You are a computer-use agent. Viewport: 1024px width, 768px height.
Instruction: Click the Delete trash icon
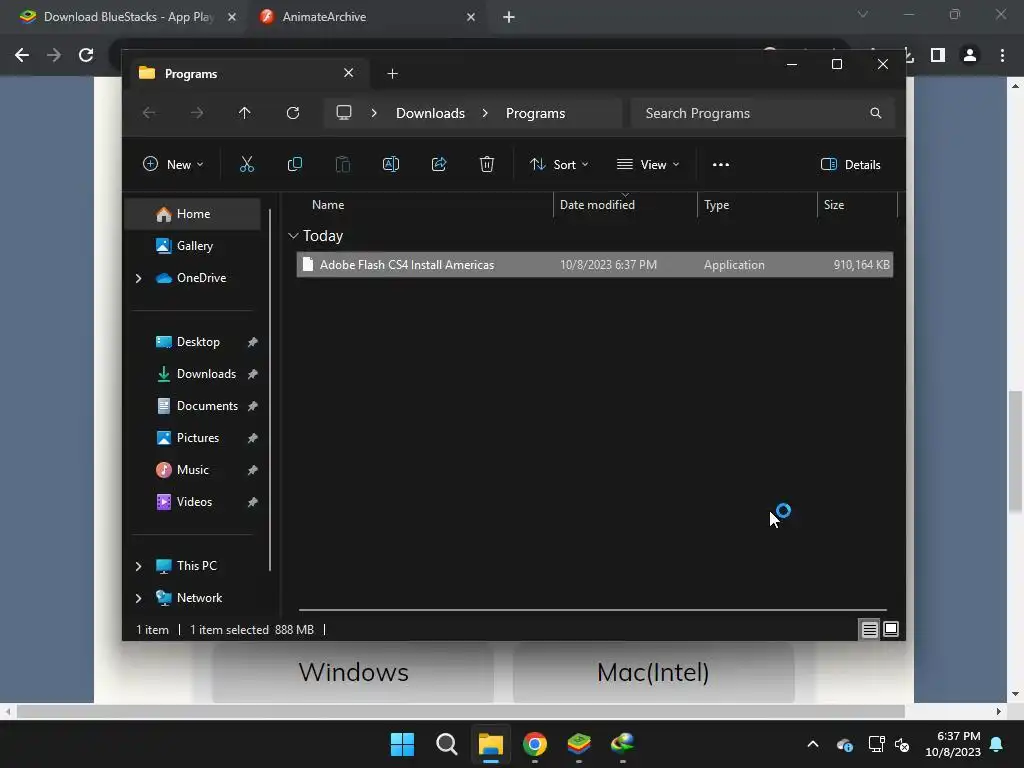pyautogui.click(x=487, y=165)
